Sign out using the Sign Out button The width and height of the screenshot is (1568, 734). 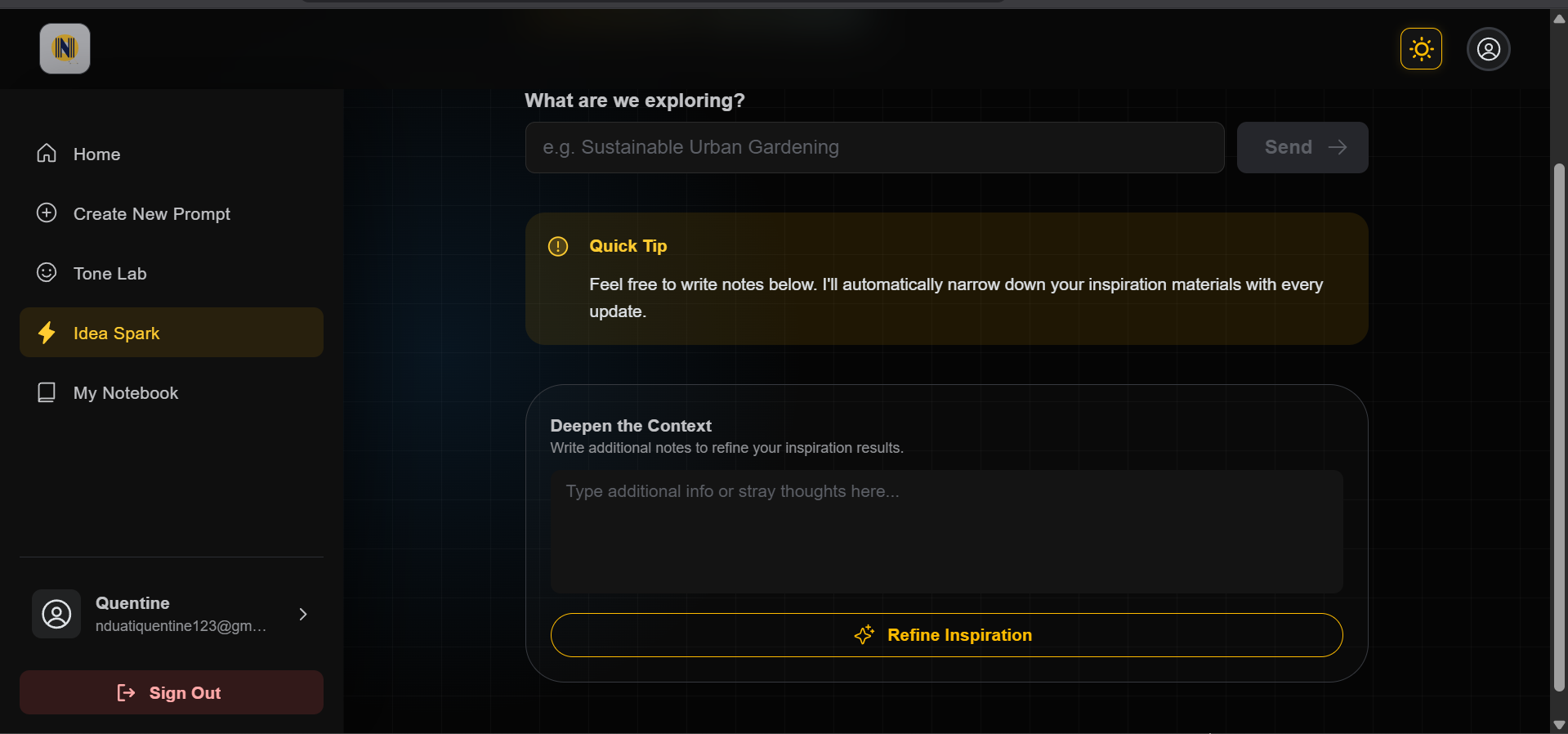172,692
